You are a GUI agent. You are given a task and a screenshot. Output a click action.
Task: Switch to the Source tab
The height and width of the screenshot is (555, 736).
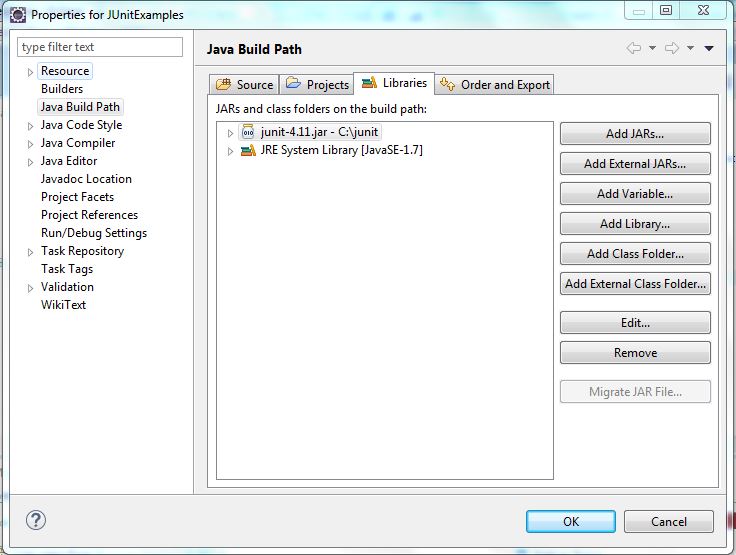click(244, 85)
